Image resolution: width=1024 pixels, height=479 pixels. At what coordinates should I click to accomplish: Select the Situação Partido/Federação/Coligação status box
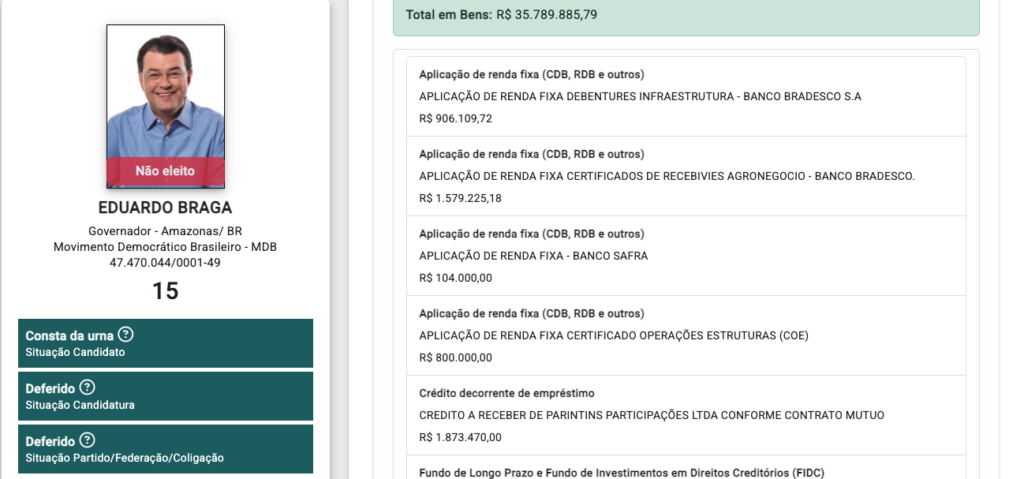click(x=165, y=449)
